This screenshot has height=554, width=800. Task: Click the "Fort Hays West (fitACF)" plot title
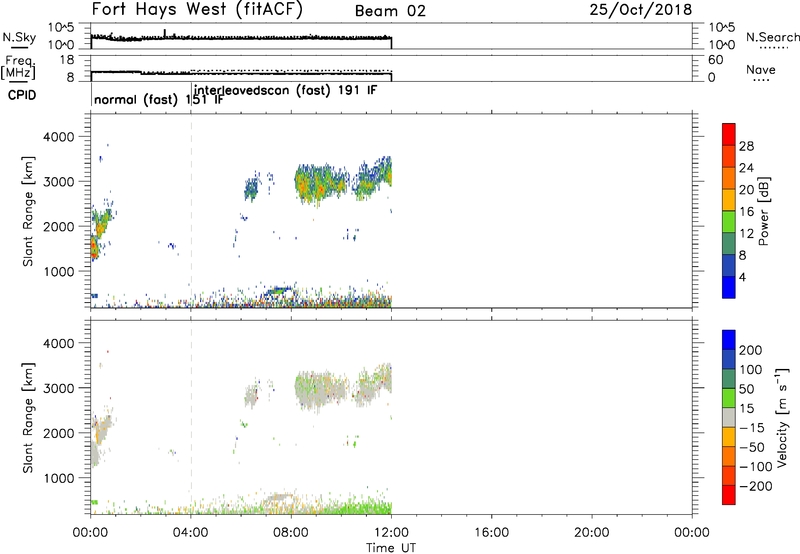click(x=197, y=10)
